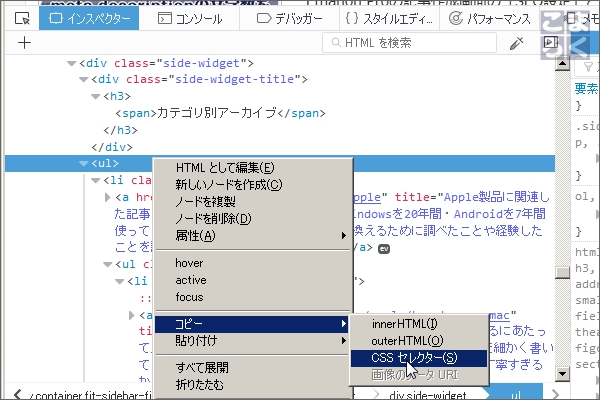Collapse the div class="side-widget" node

pyautogui.click(x=72, y=63)
